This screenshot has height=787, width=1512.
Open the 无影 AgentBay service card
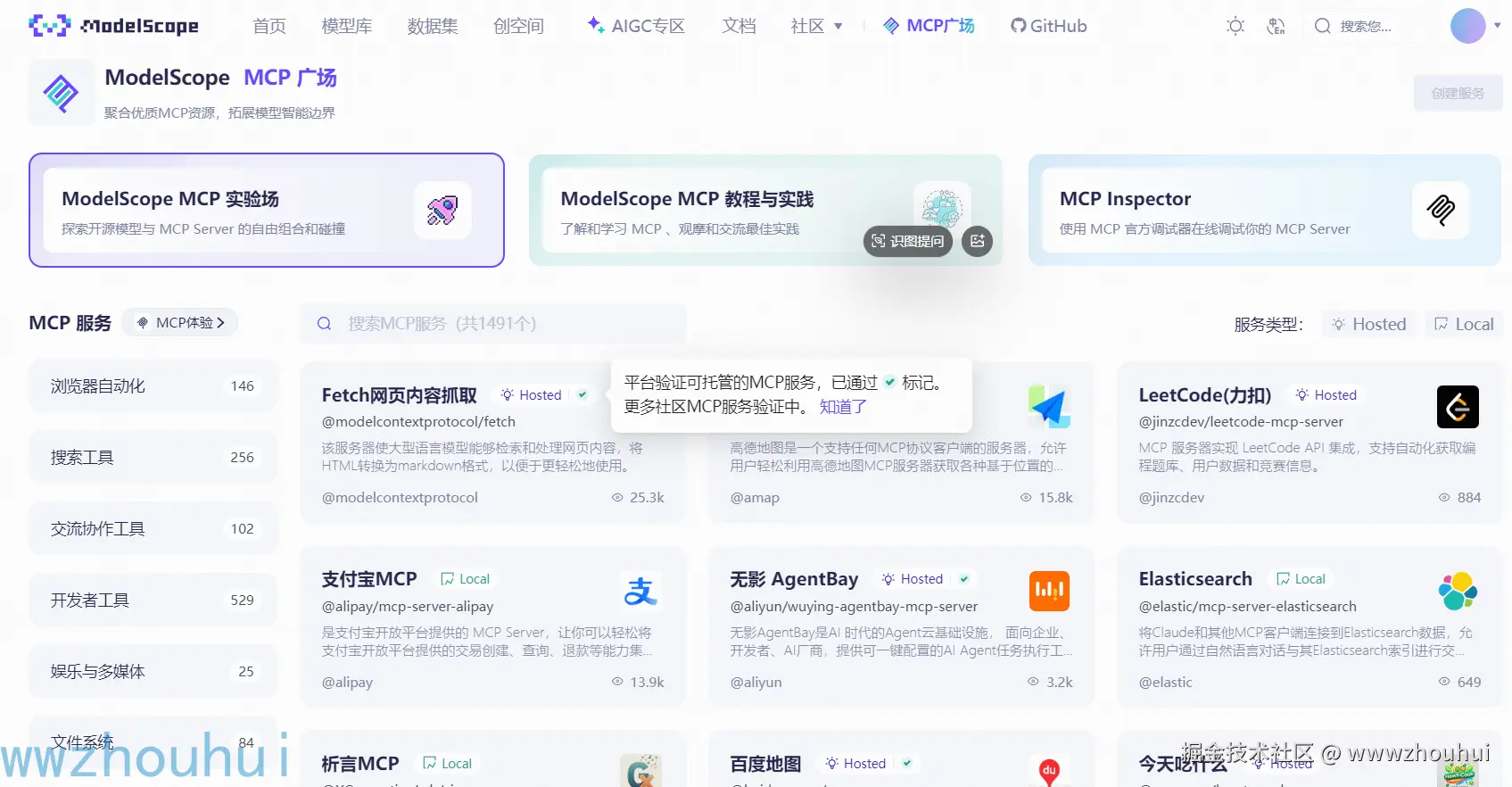901,627
